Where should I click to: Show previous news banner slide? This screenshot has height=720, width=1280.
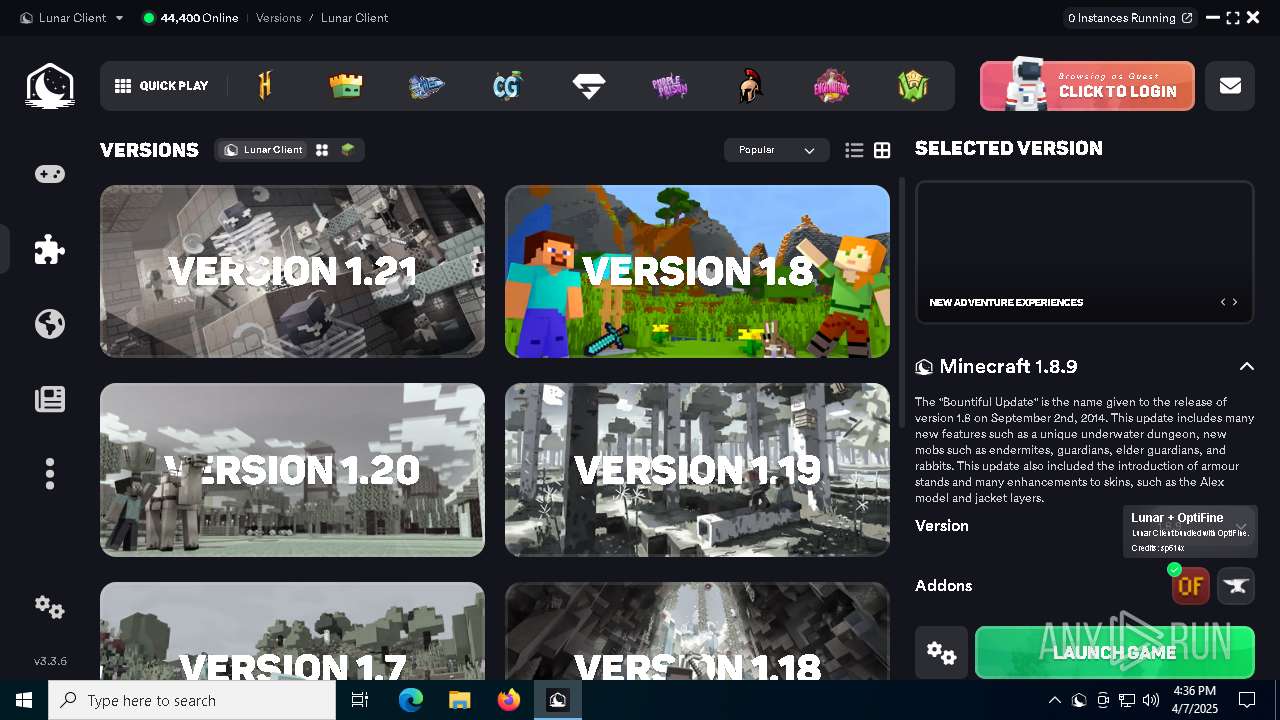coord(1222,302)
